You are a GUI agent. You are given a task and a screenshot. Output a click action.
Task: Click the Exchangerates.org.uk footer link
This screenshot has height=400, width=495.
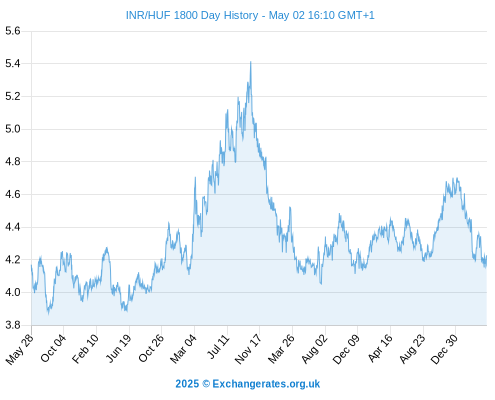(266, 384)
